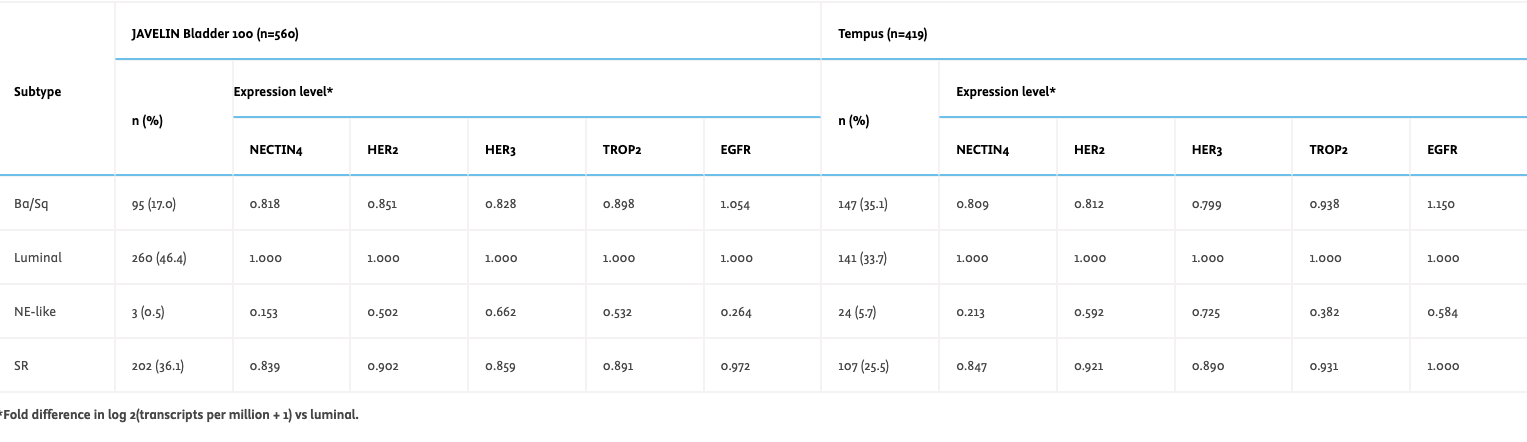Click the 147 (35.1) cell
The width and height of the screenshot is (1527, 442).
[x=863, y=204]
